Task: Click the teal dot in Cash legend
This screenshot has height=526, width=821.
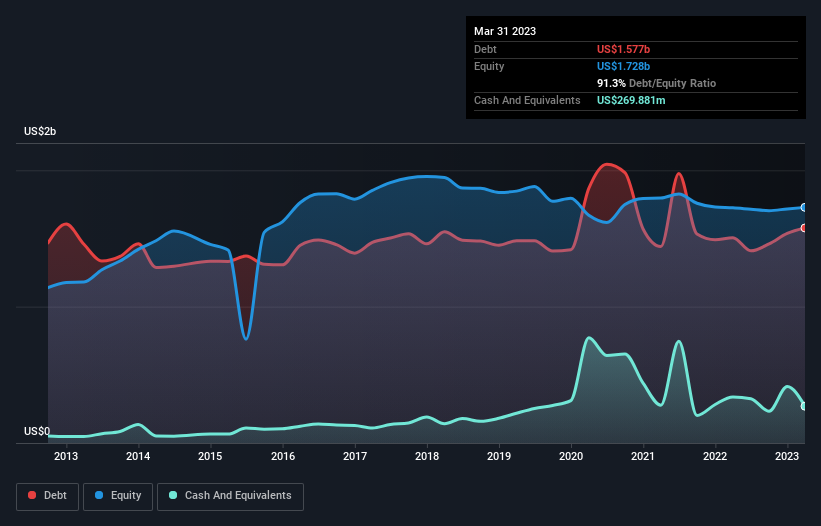Action: [173, 495]
